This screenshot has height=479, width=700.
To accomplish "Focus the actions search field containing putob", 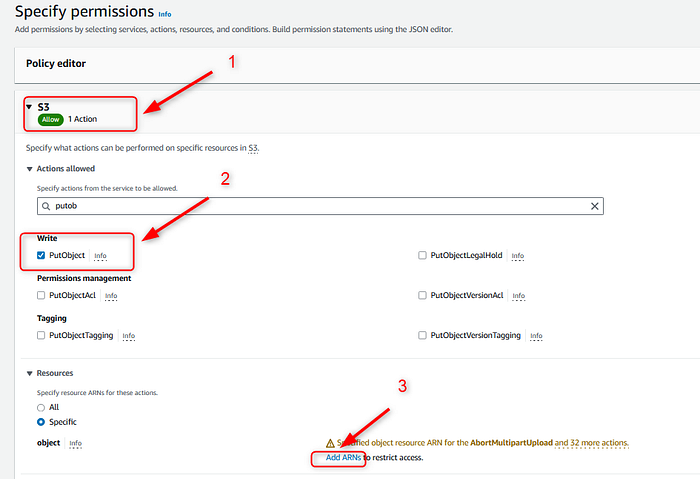I will [x=320, y=206].
